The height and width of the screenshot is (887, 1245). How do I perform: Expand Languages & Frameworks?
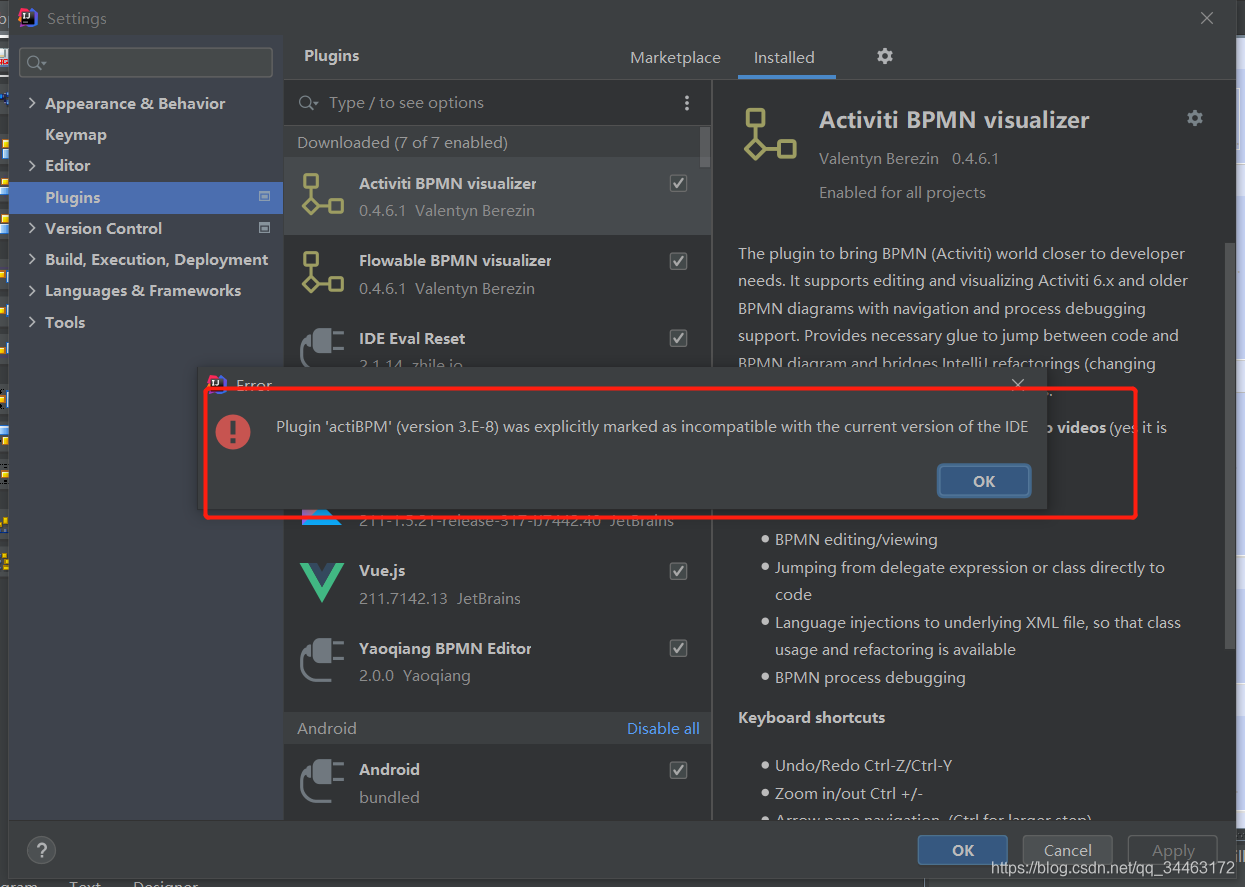tap(32, 290)
